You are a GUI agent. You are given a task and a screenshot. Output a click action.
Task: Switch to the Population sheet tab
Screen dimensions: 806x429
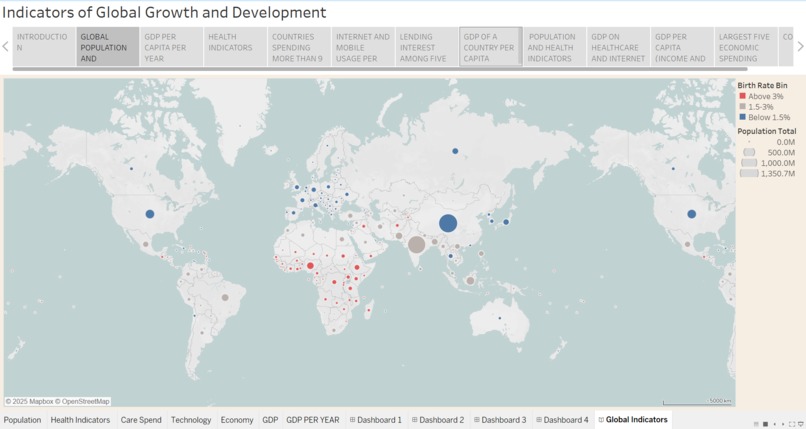pos(22,420)
